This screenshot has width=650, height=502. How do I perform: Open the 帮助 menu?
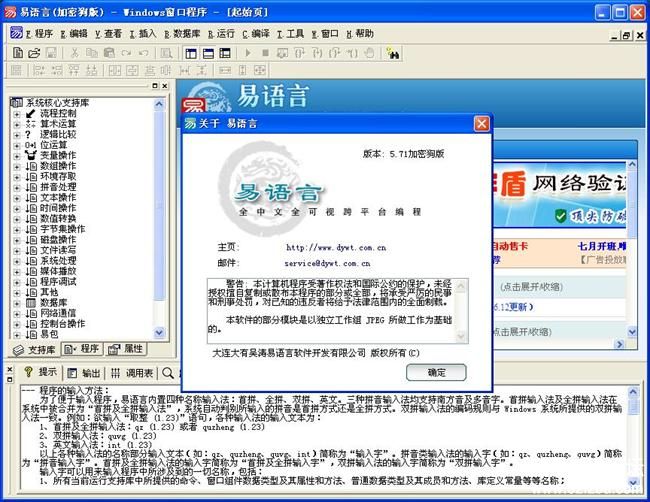pyautogui.click(x=360, y=34)
